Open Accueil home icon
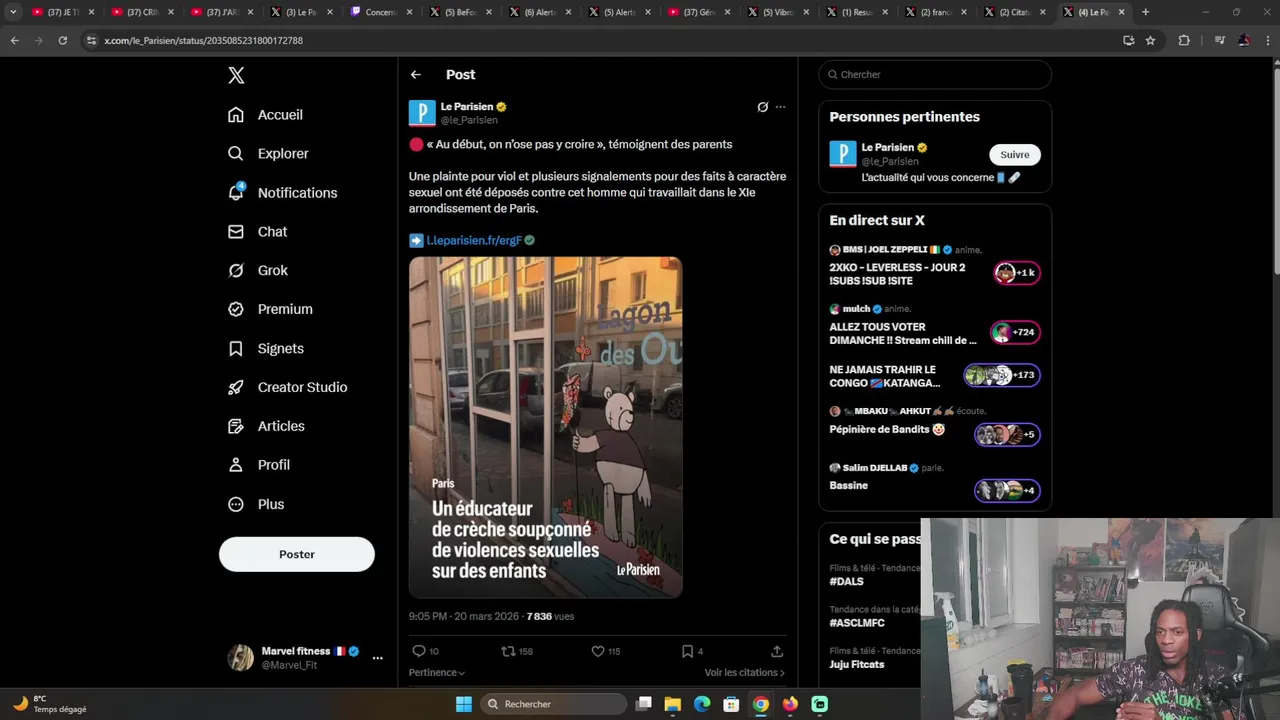The width and height of the screenshot is (1280, 720). point(236,115)
